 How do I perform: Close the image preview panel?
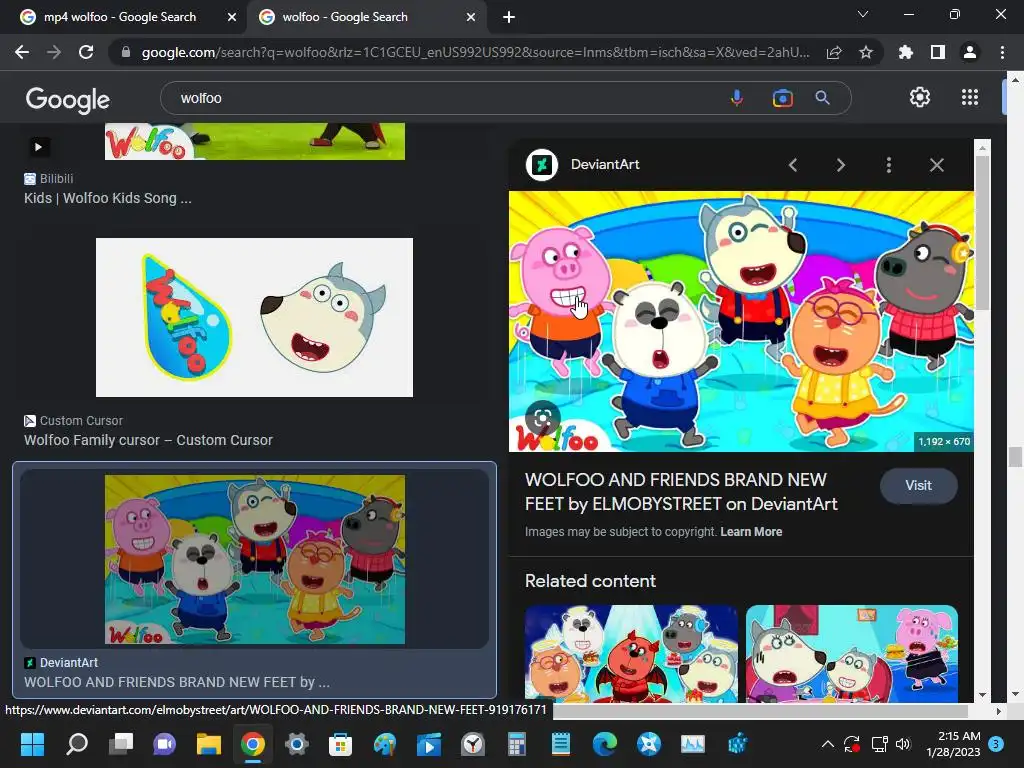tap(936, 165)
